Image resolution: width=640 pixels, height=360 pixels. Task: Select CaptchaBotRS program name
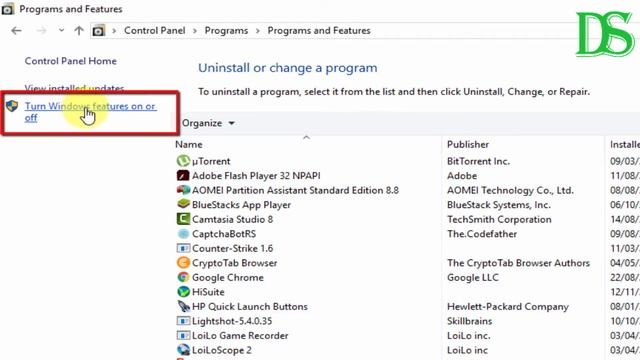tap(224, 234)
